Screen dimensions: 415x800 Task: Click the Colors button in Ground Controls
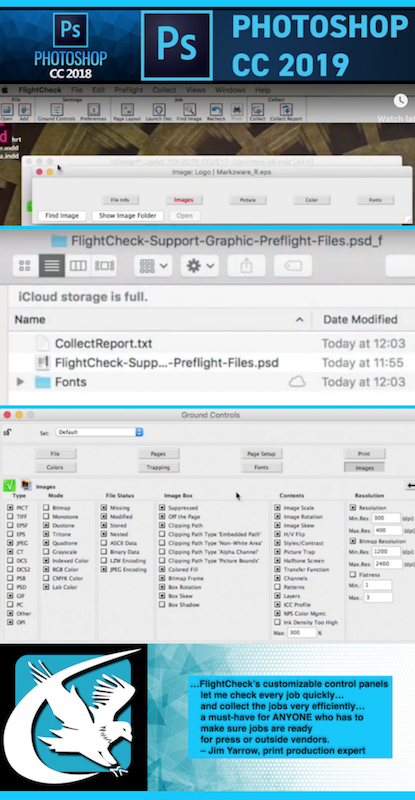(x=55, y=467)
